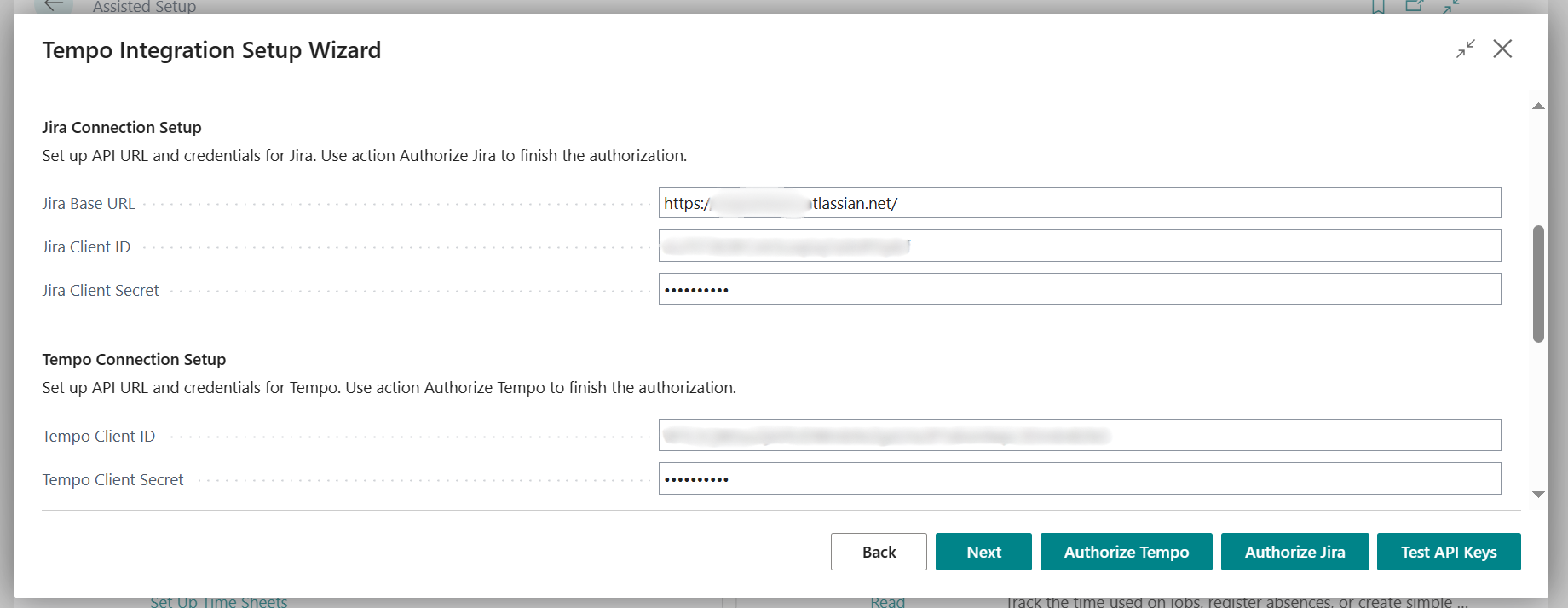The image size is (1568, 608).
Task: Focus the Jira Client ID field
Action: (1079, 246)
